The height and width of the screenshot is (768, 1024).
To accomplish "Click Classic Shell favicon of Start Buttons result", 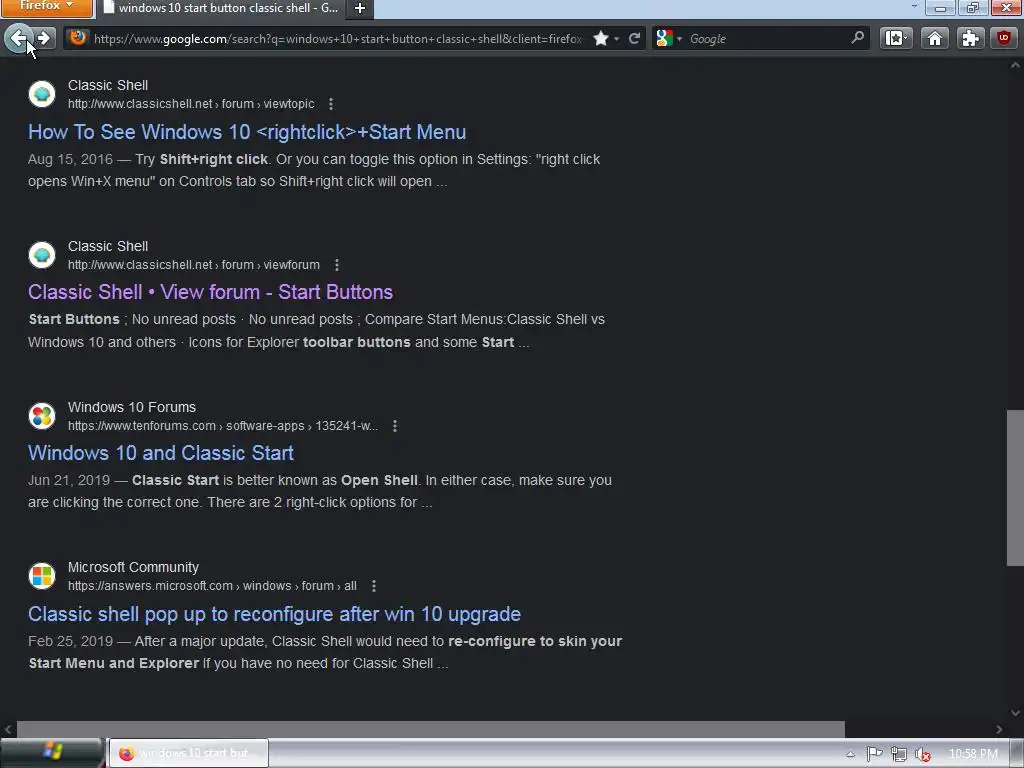I will (42, 255).
